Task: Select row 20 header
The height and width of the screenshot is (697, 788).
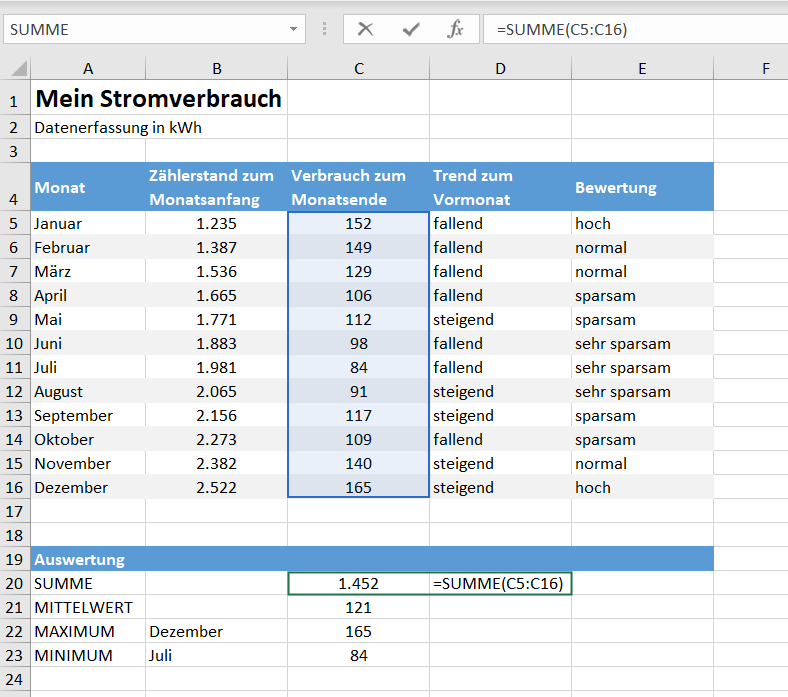Action: pyautogui.click(x=14, y=583)
